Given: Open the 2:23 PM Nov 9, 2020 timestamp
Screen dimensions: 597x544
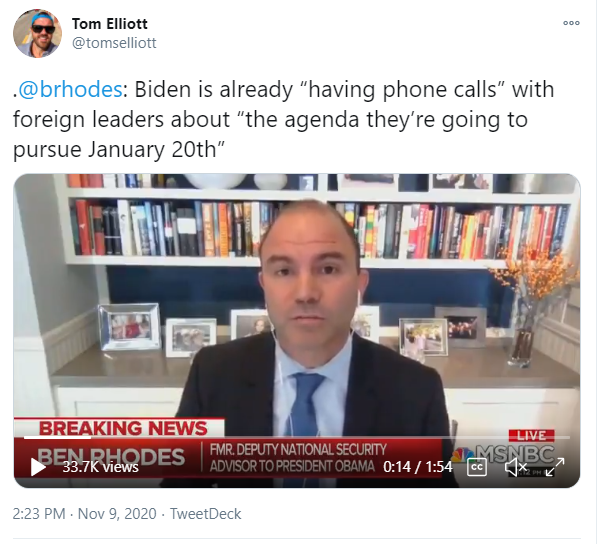Looking at the screenshot, I should [85, 514].
